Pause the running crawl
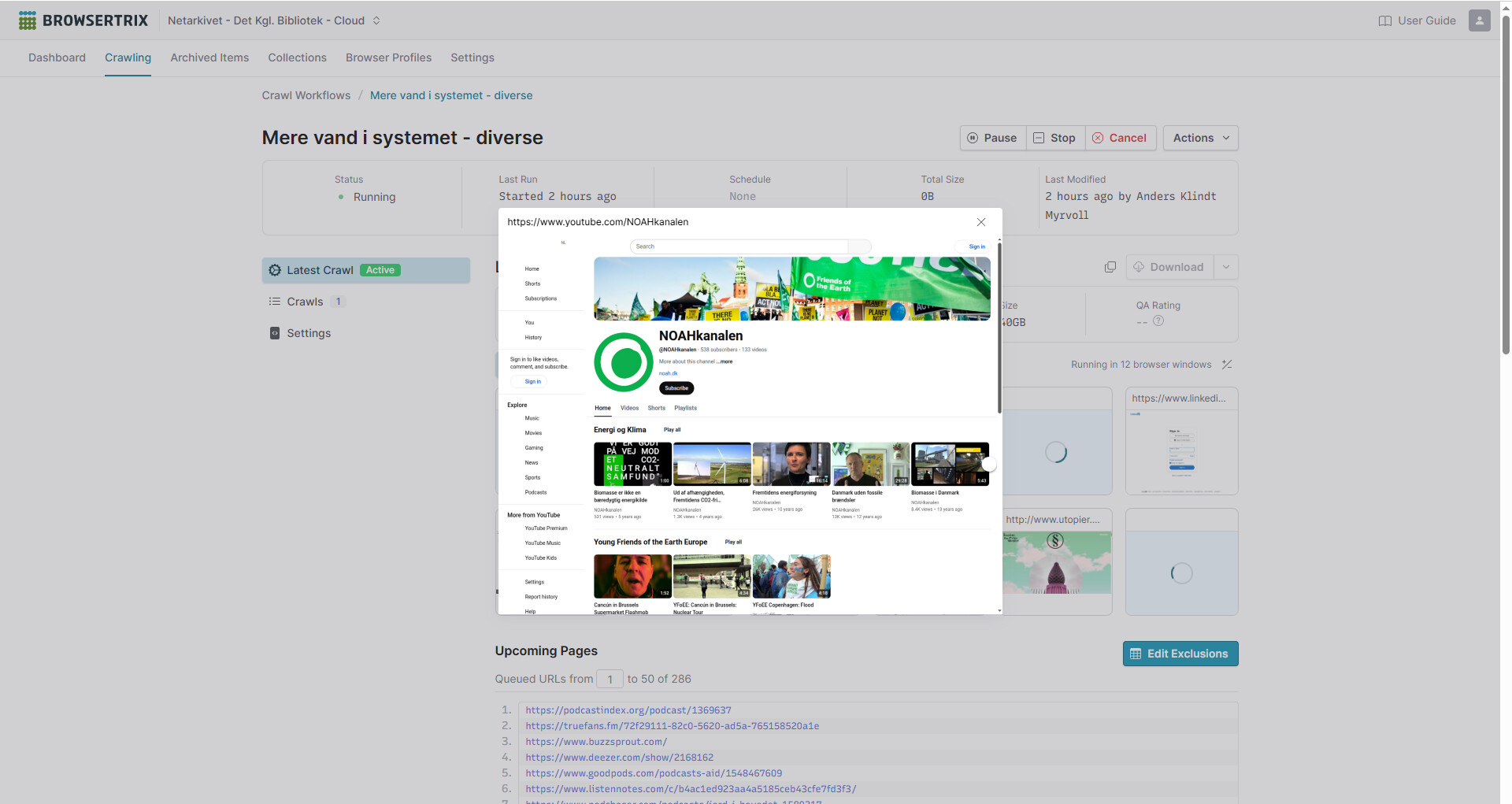Image resolution: width=1512 pixels, height=804 pixels. pyautogui.click(x=992, y=138)
